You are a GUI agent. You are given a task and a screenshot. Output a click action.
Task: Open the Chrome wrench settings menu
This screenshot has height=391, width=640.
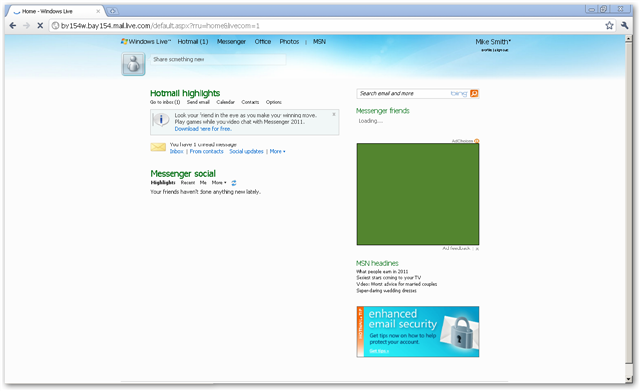624,26
